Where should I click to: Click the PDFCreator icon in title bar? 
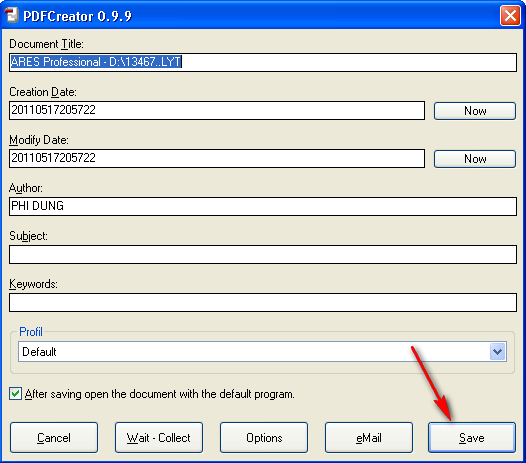(11, 15)
